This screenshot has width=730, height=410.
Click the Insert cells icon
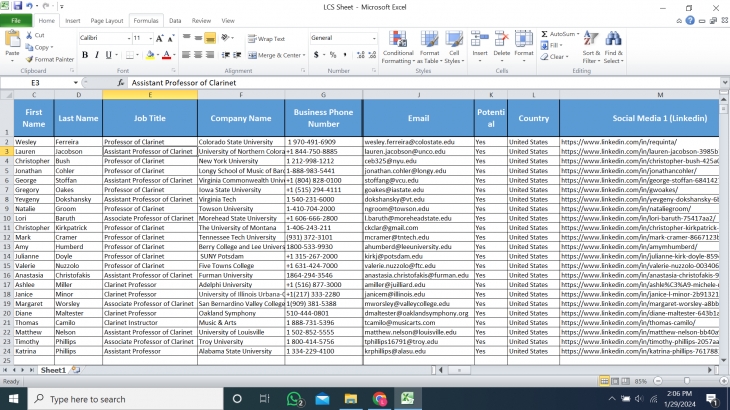[480, 40]
